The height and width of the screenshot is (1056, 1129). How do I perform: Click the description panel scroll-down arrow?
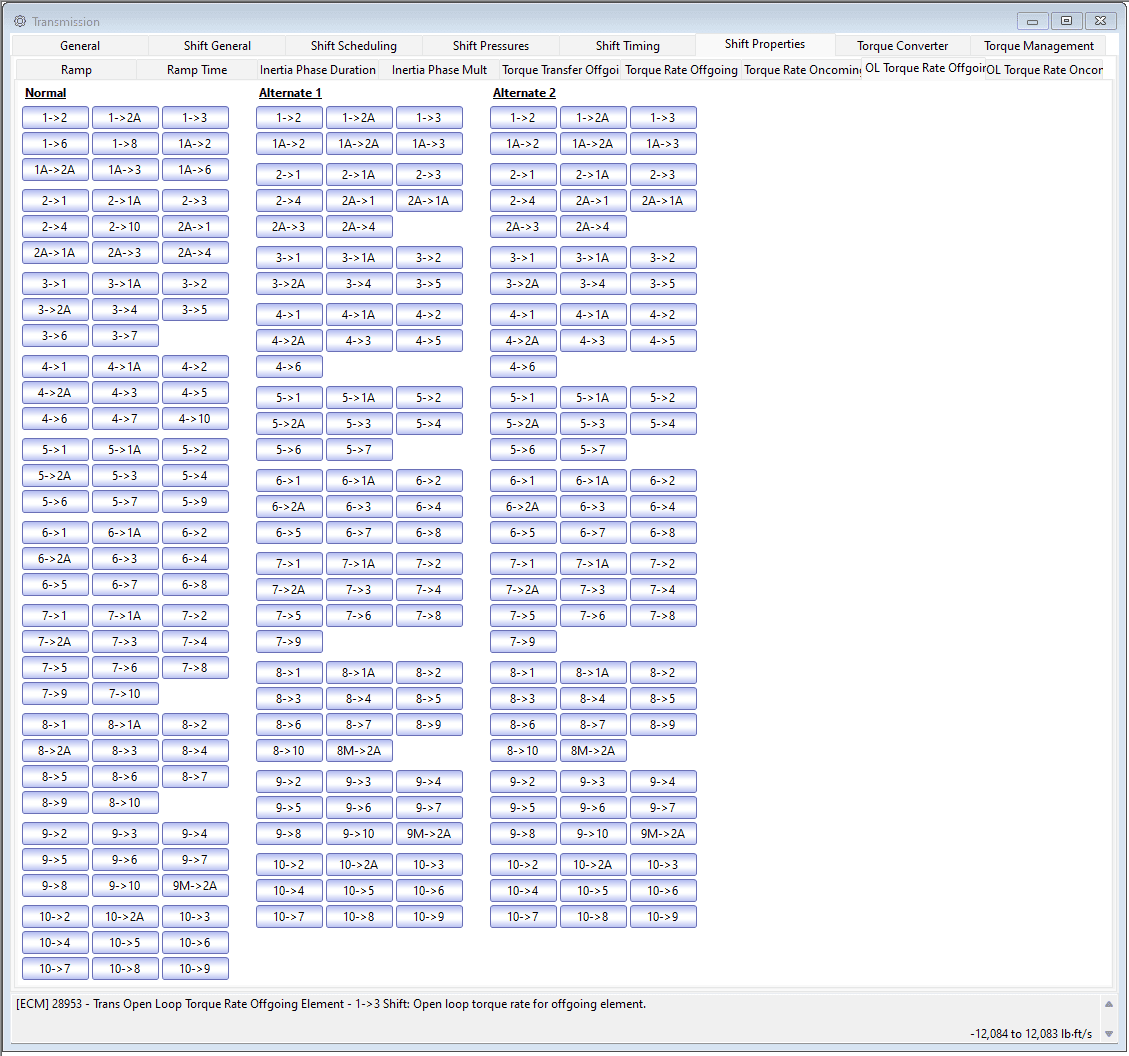[x=1109, y=1034]
